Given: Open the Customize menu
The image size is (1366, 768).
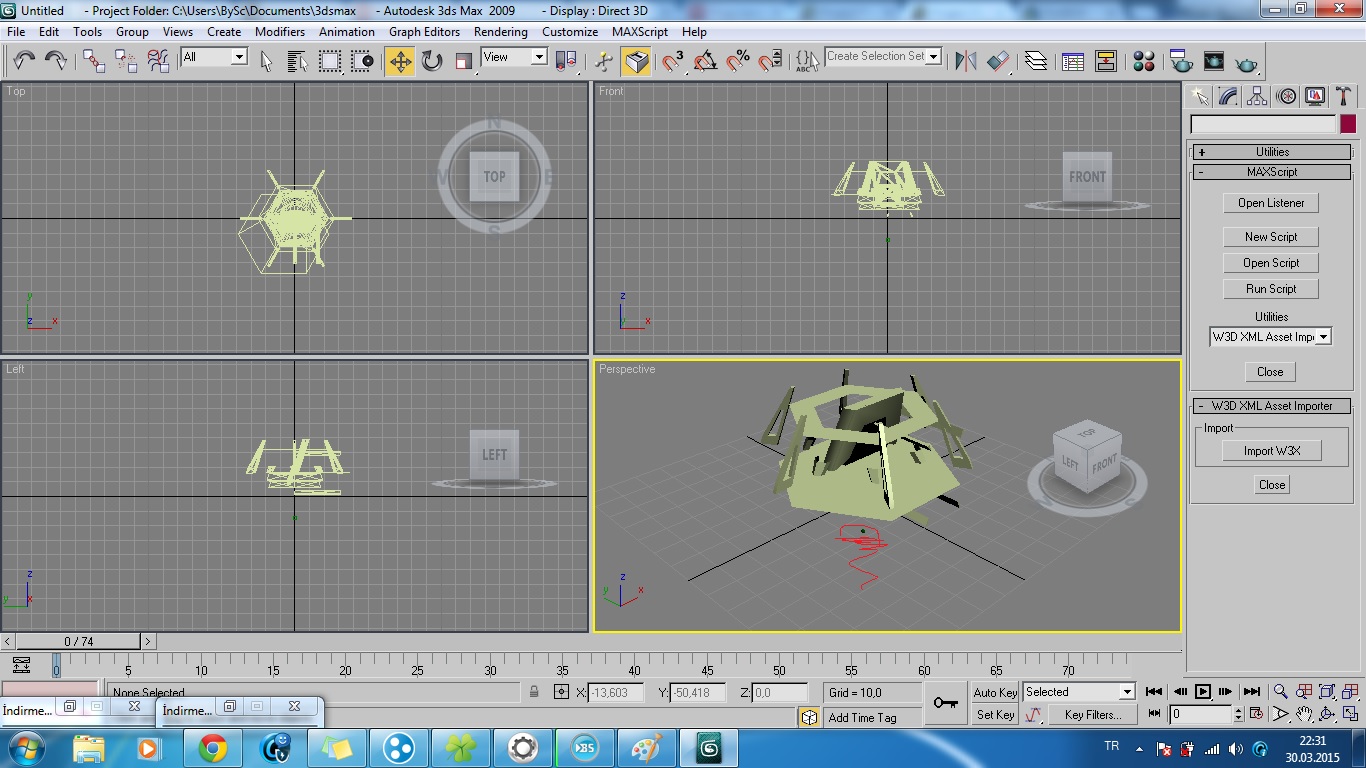Looking at the screenshot, I should click(x=570, y=32).
